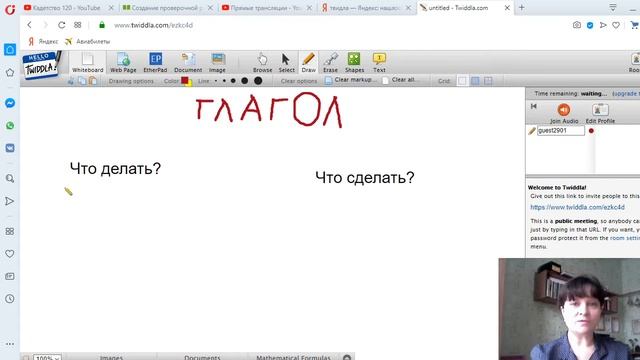Click the handwritten ГЛАГОЛ drawing
This screenshot has width=640, height=360.
click(269, 109)
